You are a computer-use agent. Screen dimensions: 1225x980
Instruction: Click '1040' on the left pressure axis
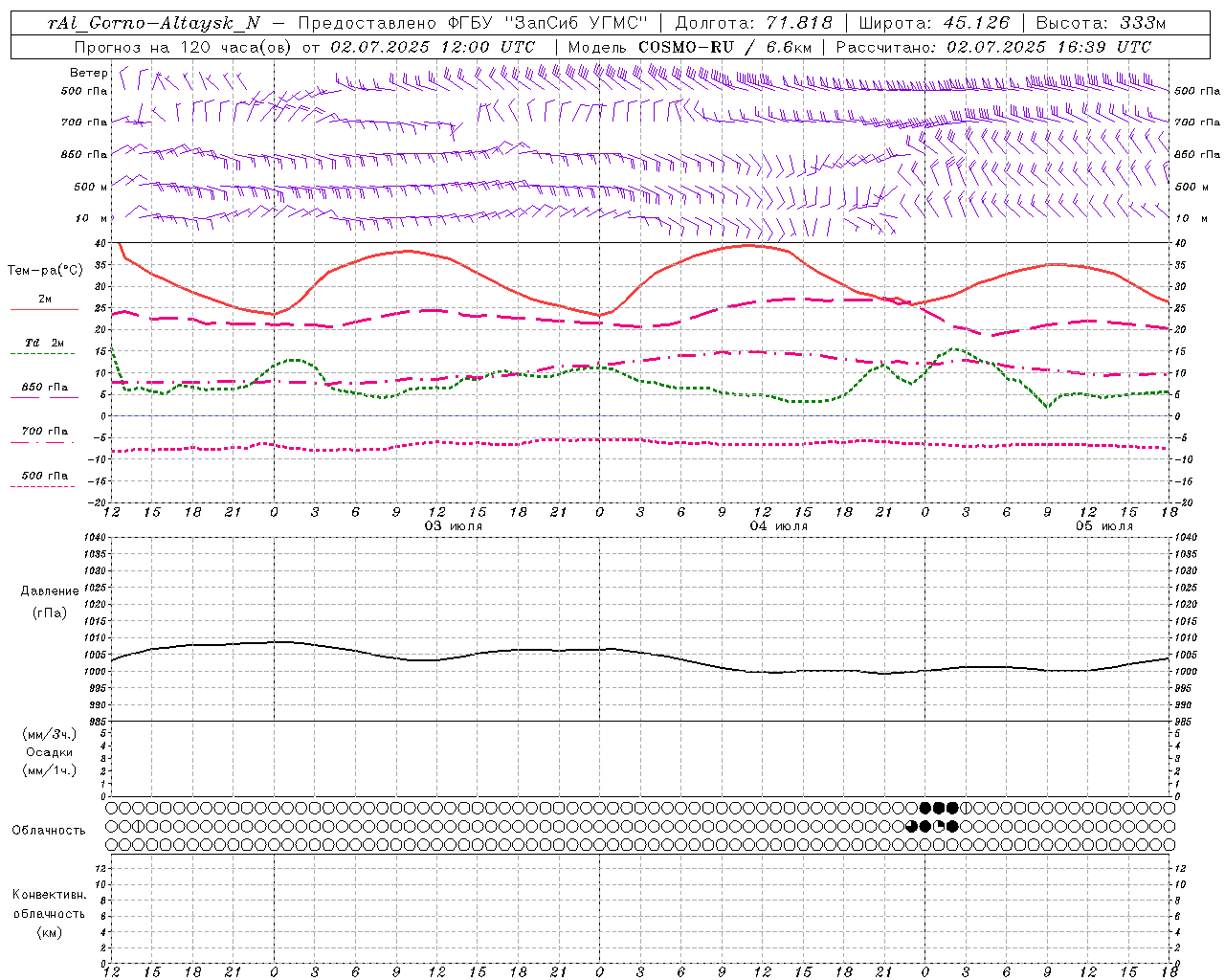(x=96, y=538)
